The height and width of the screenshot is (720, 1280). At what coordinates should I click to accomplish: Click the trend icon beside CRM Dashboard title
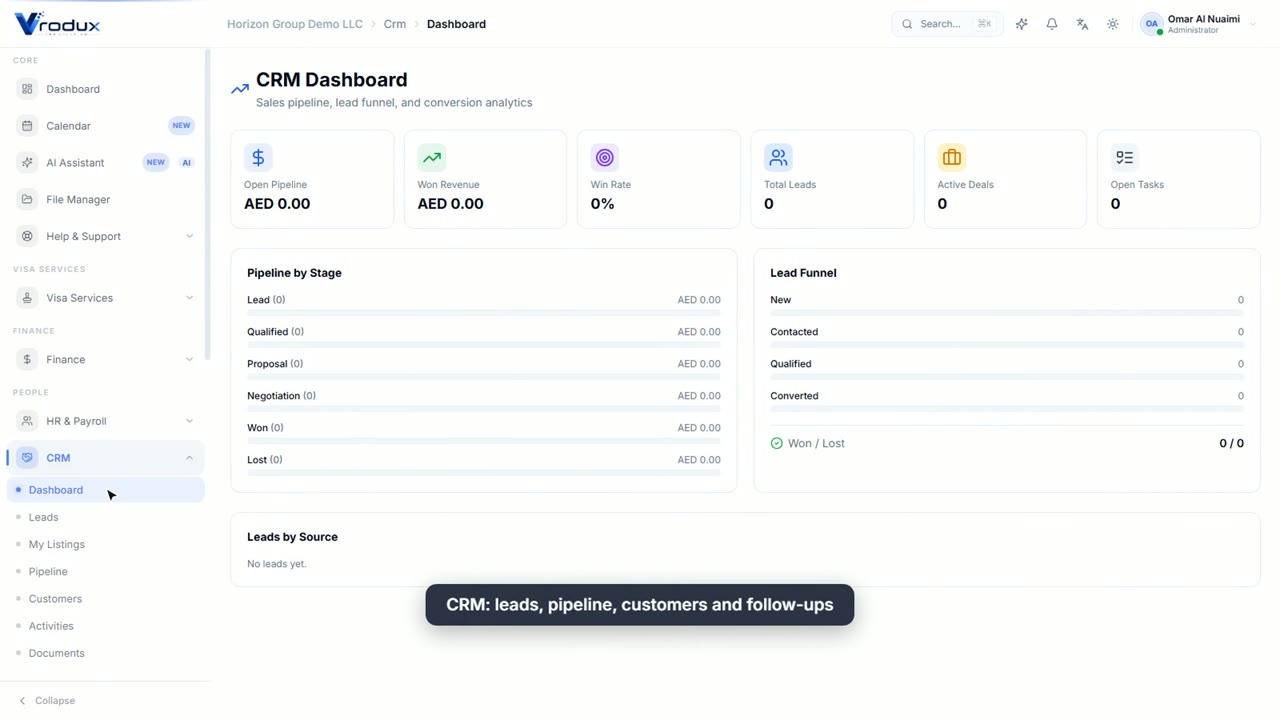[240, 89]
